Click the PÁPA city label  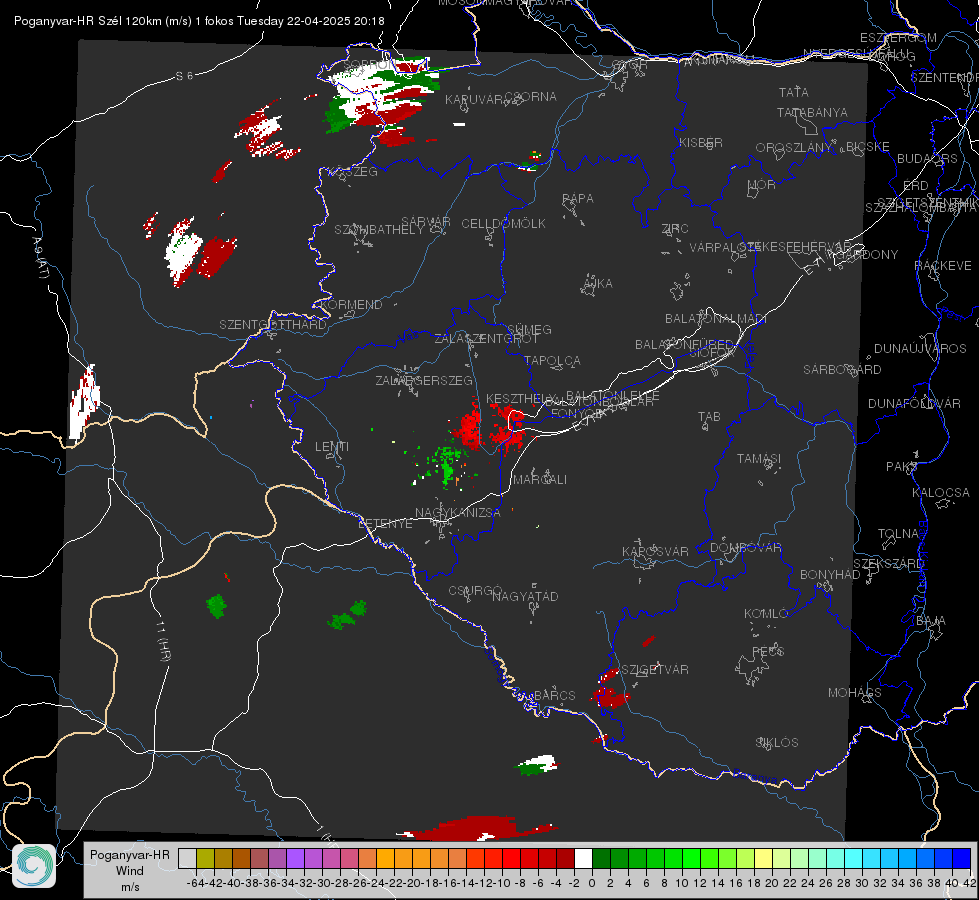[x=578, y=199]
